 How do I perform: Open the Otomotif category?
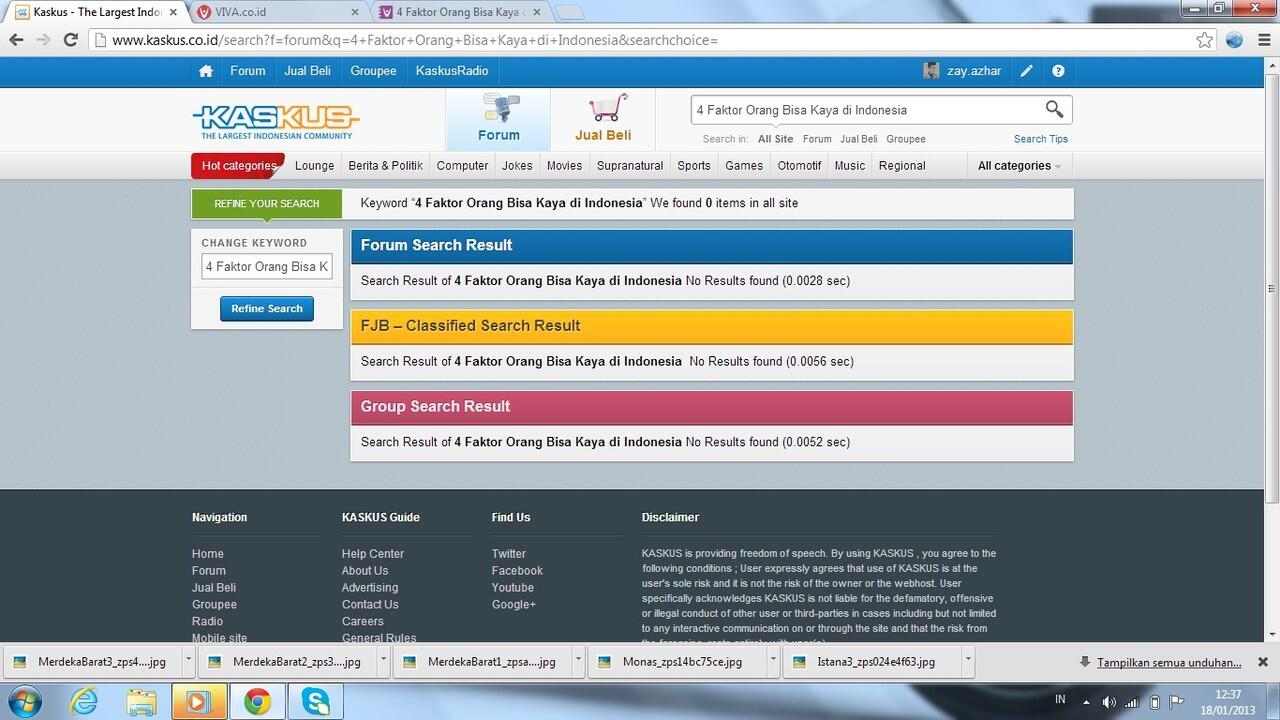tap(799, 166)
